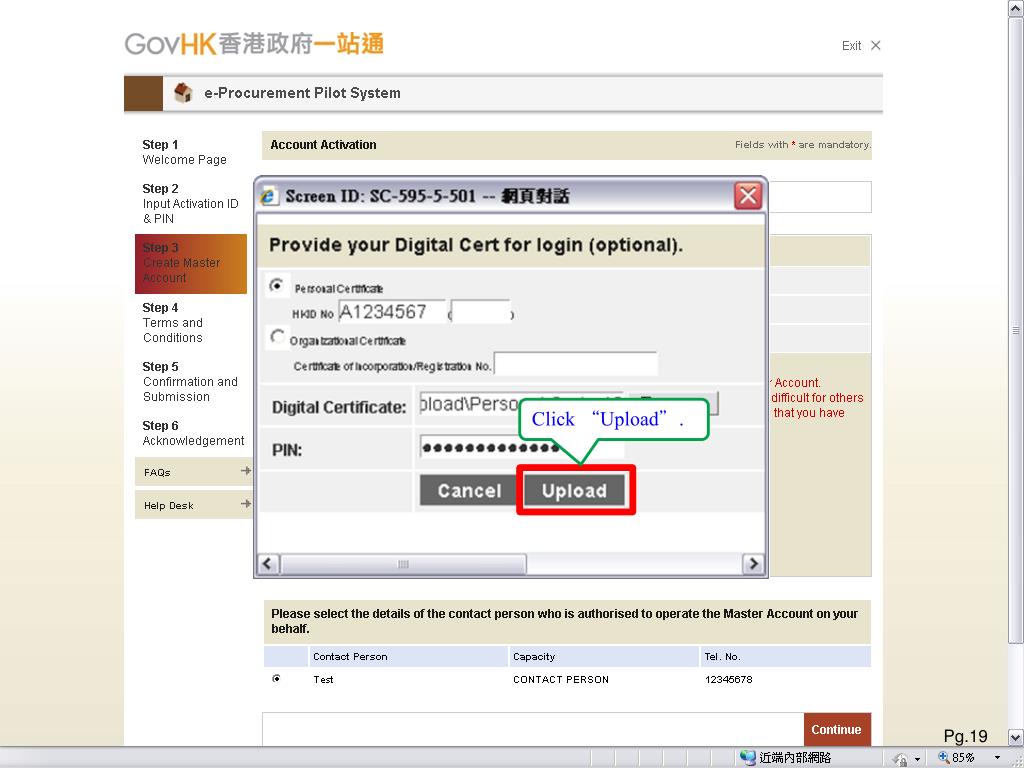The image size is (1024, 768).
Task: Click the dialog's horizontal scrollbar left arrow
Action: pyautogui.click(x=268, y=564)
